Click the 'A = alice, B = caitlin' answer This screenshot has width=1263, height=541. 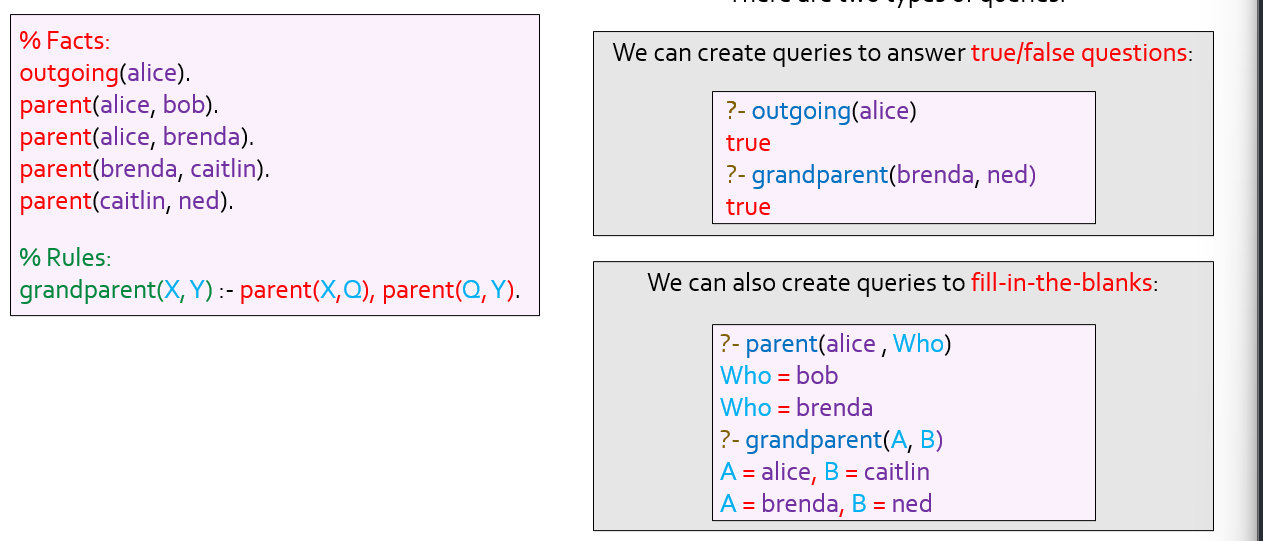[x=824, y=472]
